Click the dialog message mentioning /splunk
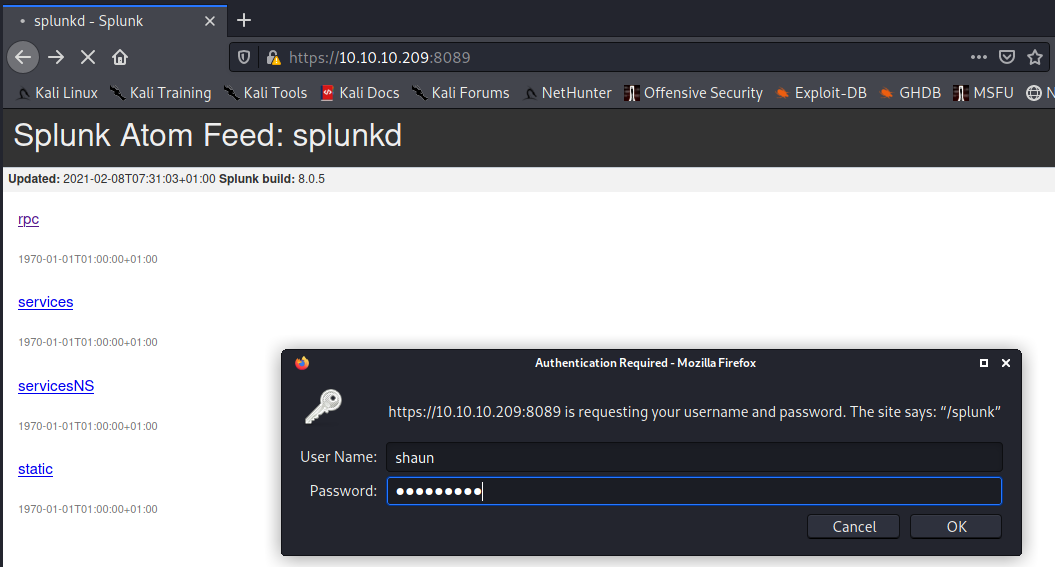This screenshot has height=567, width=1055. point(694,412)
